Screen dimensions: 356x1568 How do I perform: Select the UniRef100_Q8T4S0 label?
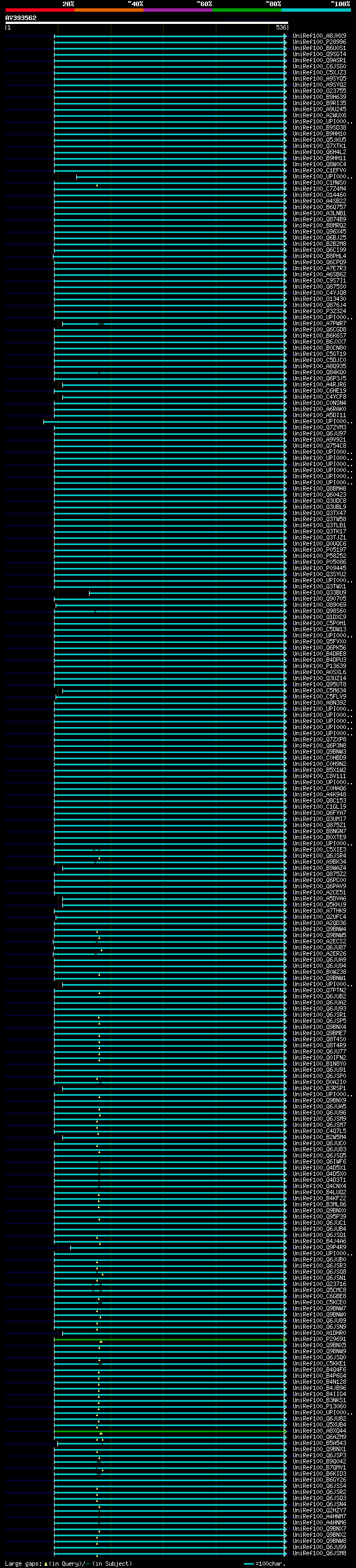pos(319,1039)
